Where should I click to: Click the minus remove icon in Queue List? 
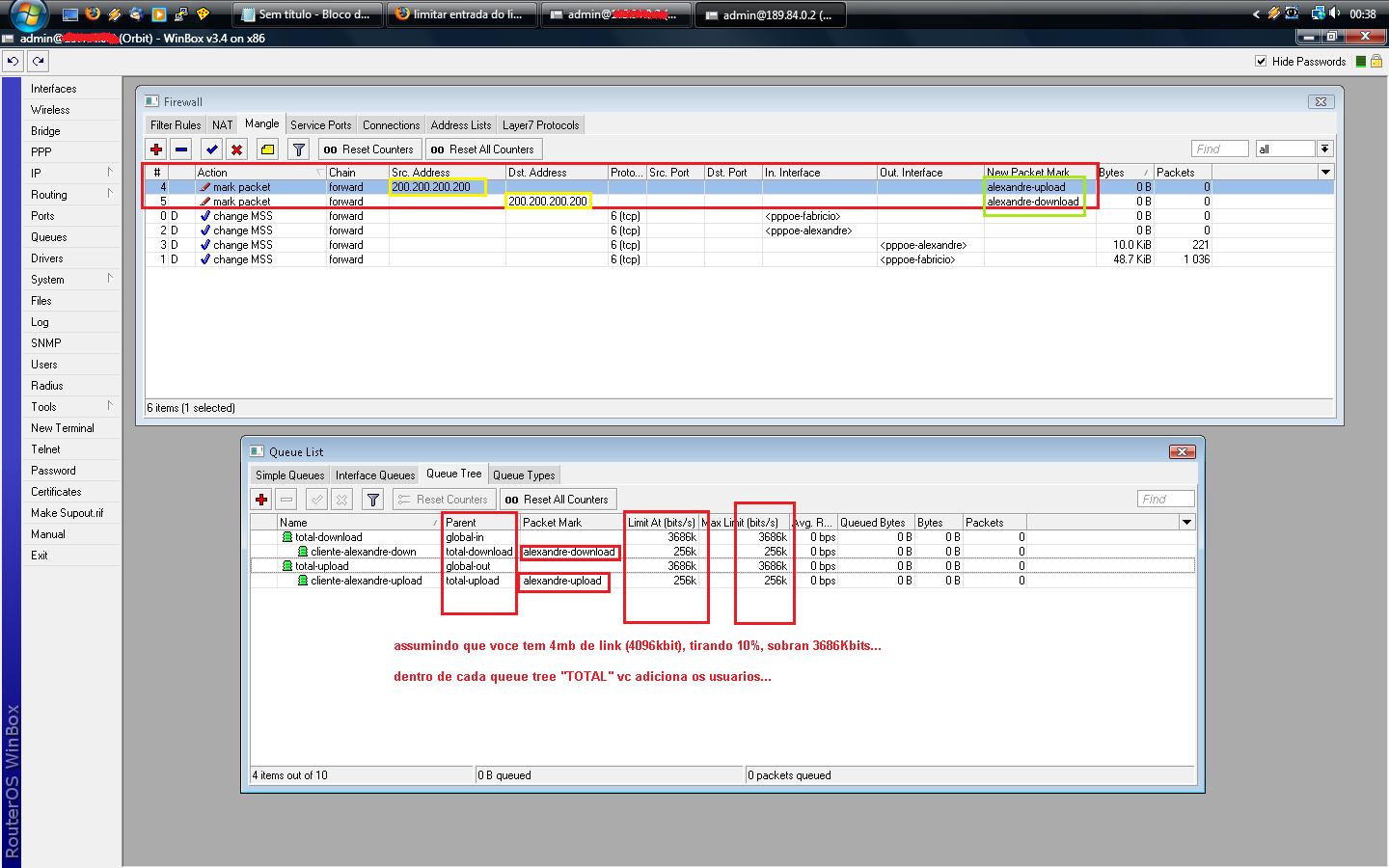(286, 500)
